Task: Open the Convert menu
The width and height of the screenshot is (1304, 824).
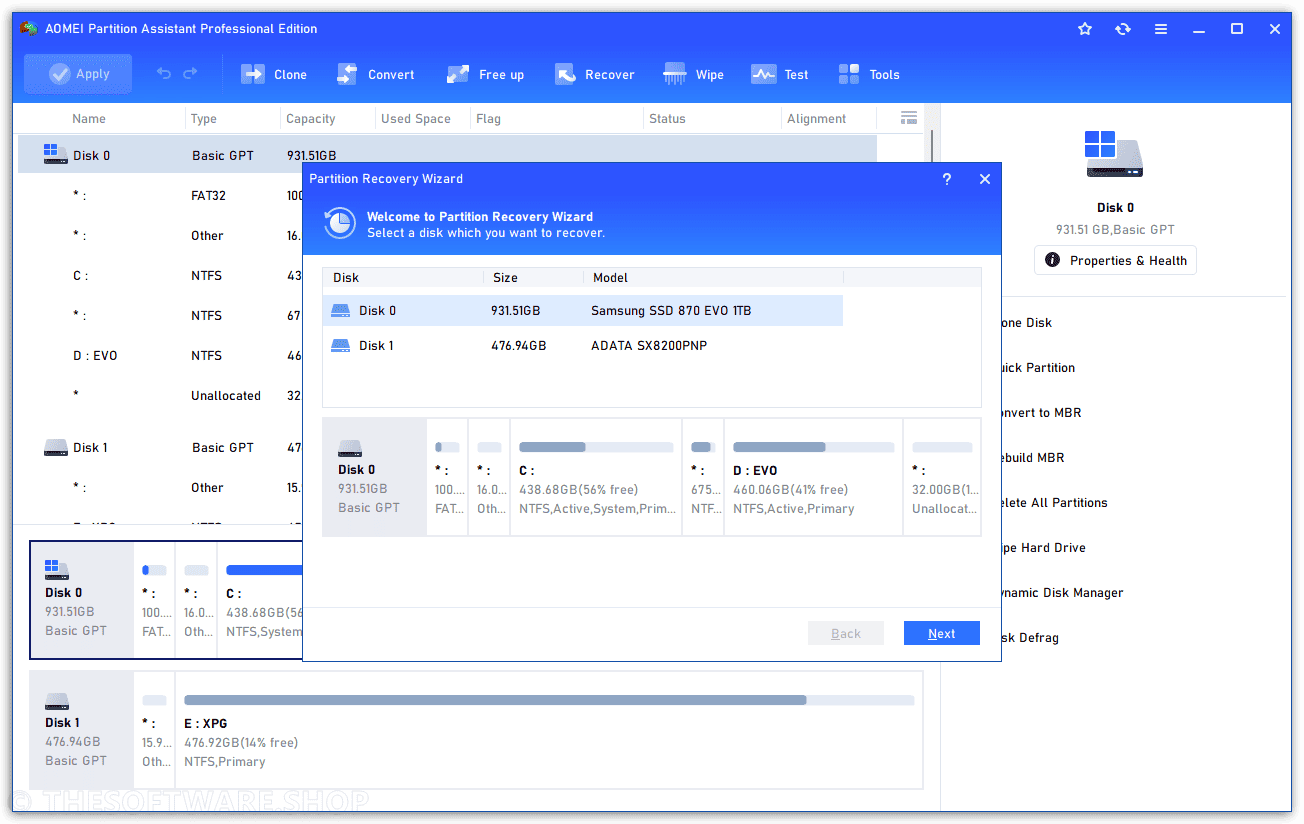Action: click(x=375, y=74)
